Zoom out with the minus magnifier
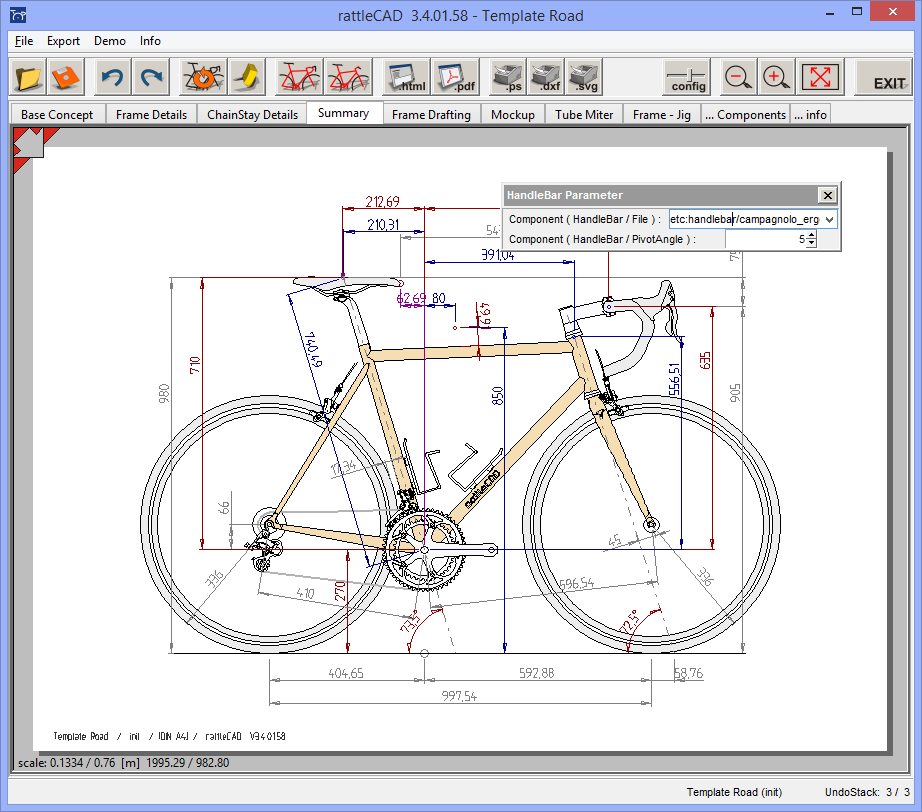The image size is (922, 812). coord(738,77)
